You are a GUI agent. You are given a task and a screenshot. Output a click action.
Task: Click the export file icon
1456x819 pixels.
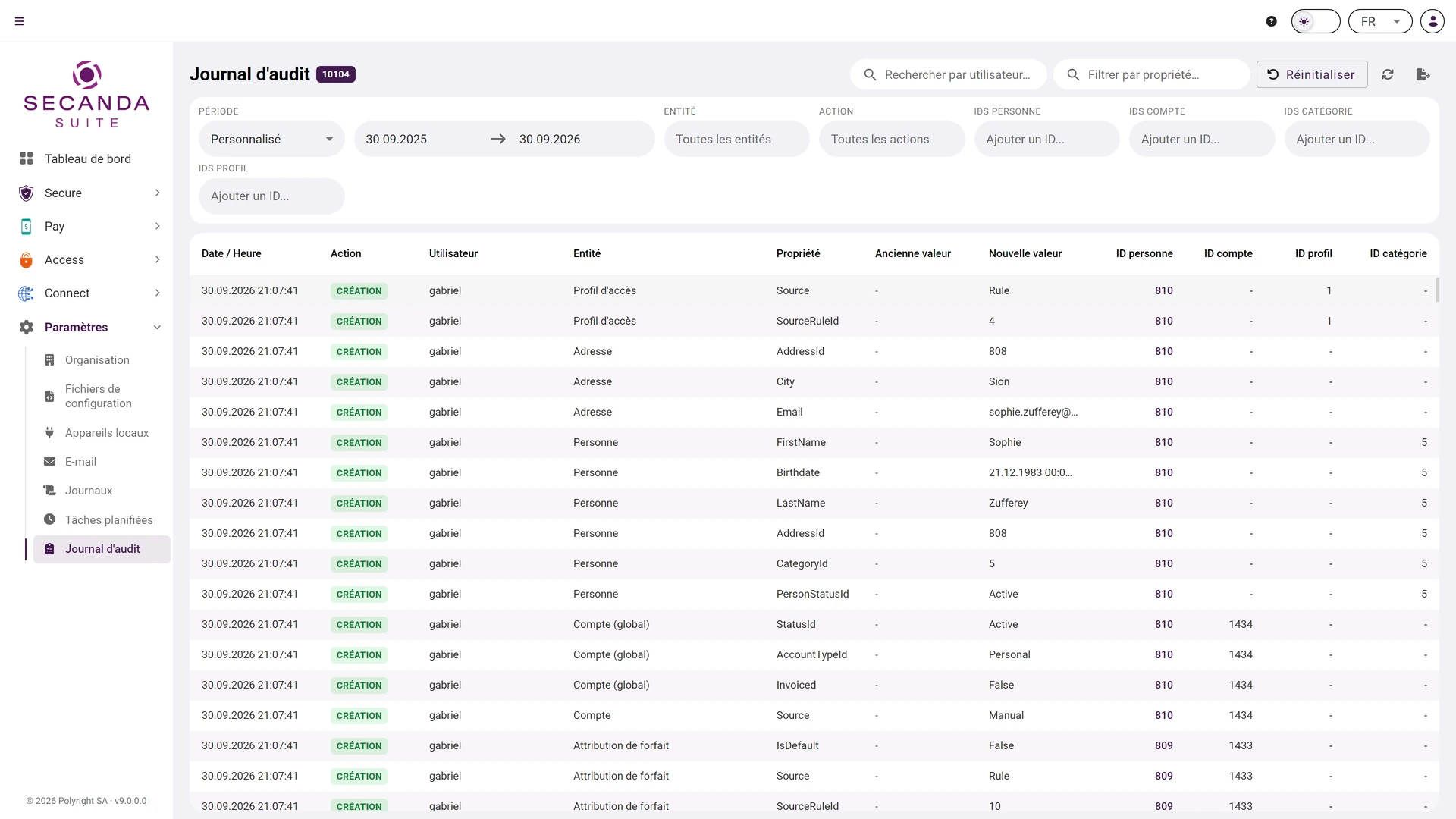point(1423,74)
